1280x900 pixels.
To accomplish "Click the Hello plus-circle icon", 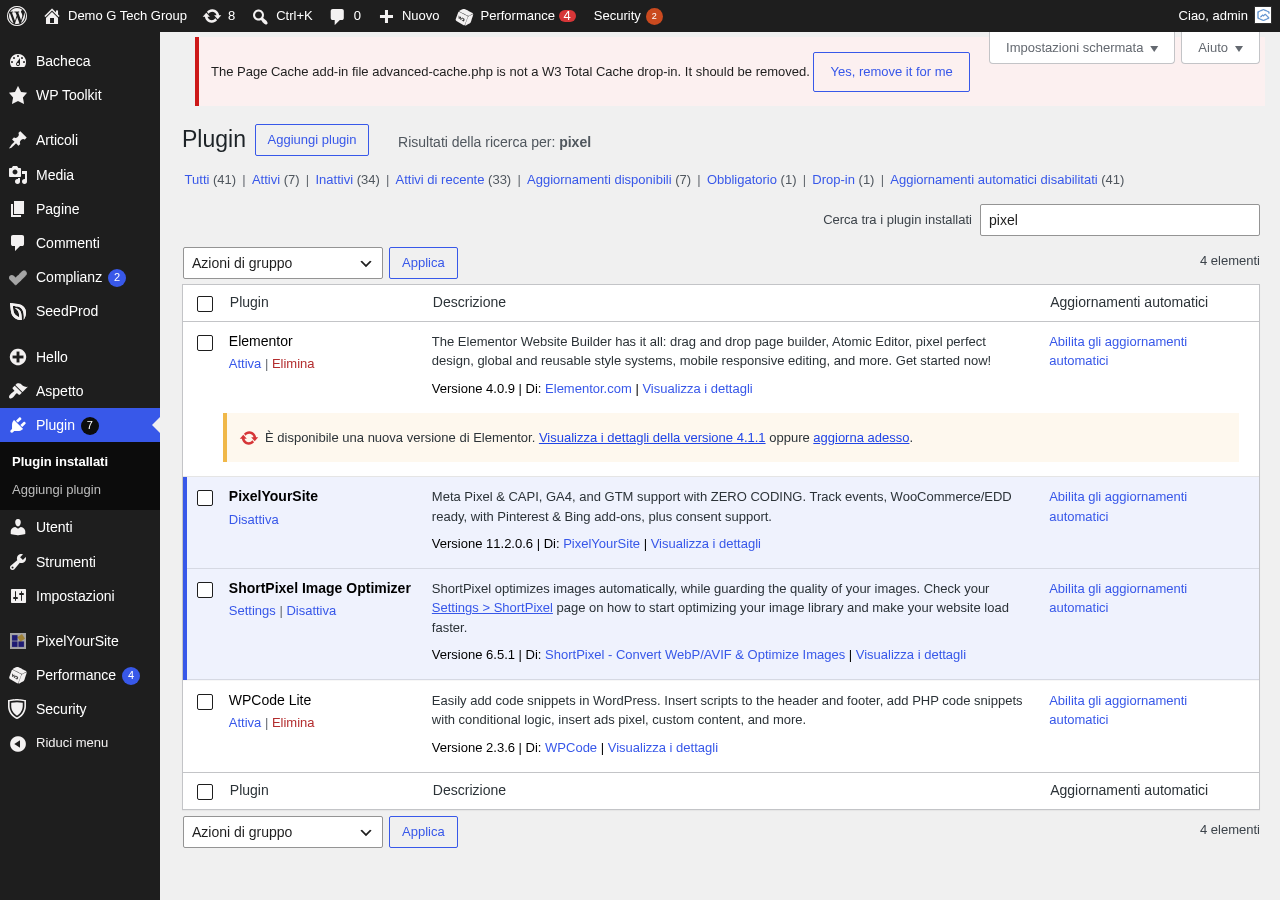I will 18,357.
